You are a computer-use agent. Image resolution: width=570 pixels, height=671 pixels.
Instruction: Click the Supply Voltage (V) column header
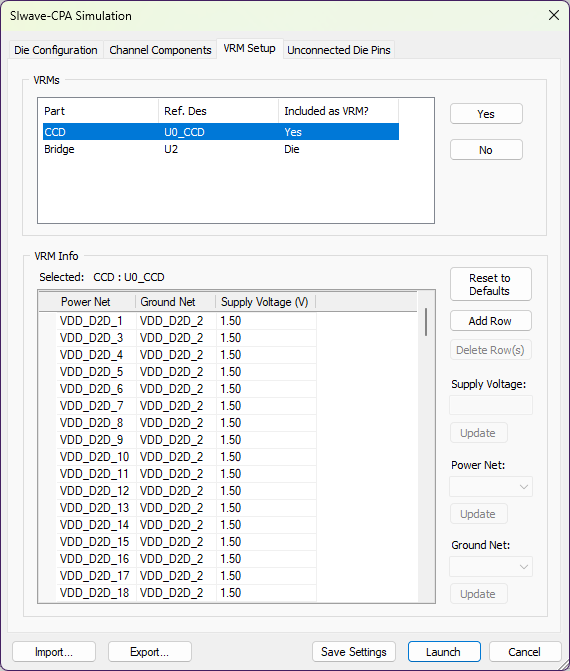[265, 302]
